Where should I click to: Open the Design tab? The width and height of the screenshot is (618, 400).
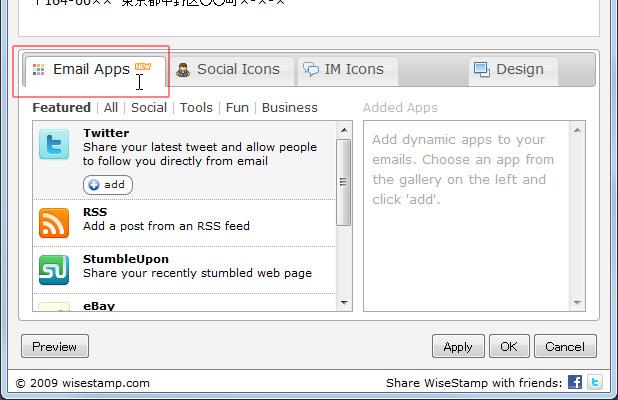512,71
